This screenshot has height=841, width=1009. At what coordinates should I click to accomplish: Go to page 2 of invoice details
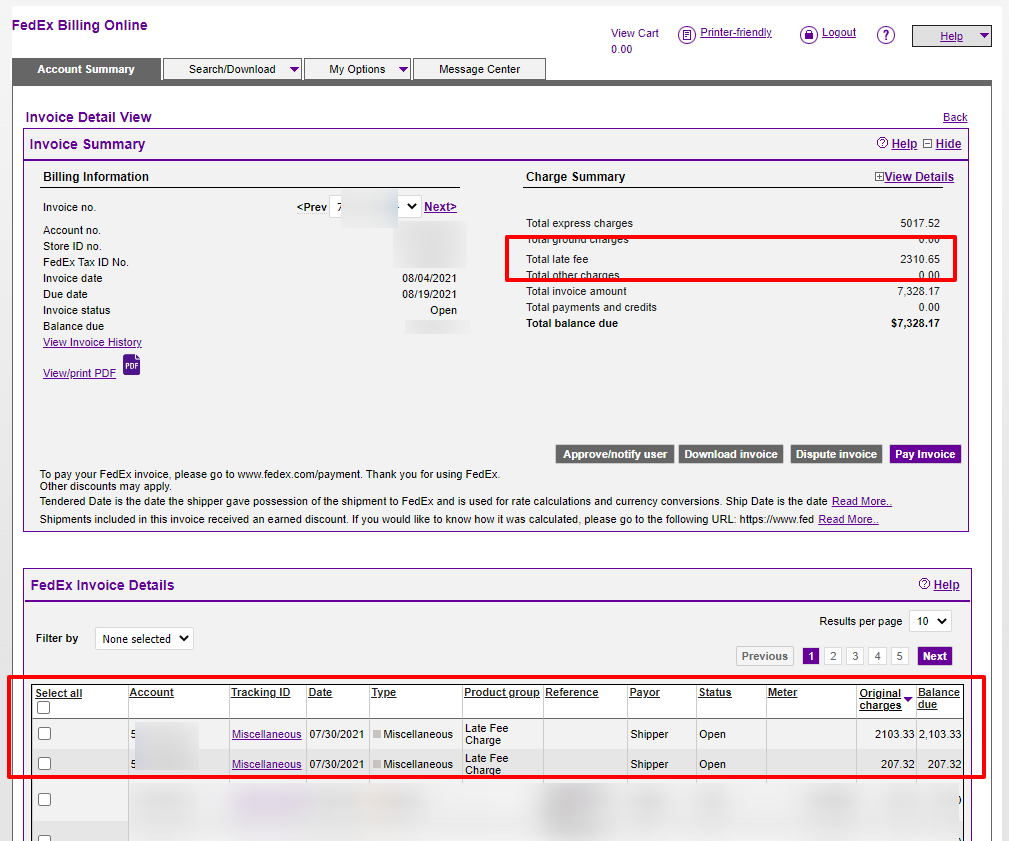[x=833, y=656]
